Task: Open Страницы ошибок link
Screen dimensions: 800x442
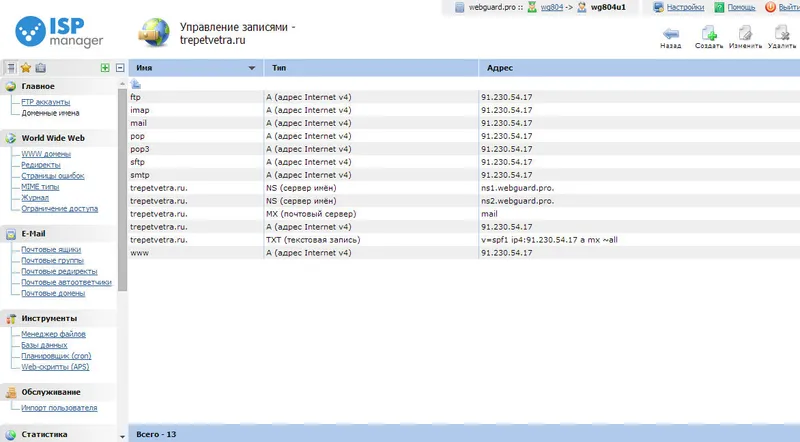Action: coord(53,176)
